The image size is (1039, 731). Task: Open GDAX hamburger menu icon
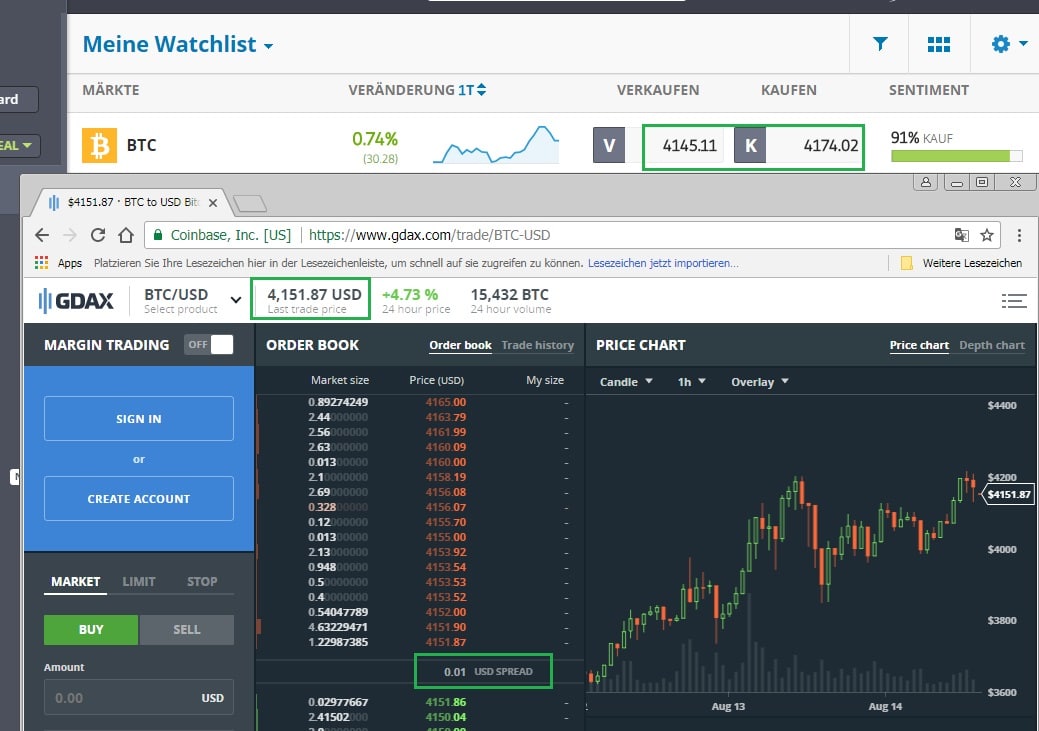click(1013, 300)
